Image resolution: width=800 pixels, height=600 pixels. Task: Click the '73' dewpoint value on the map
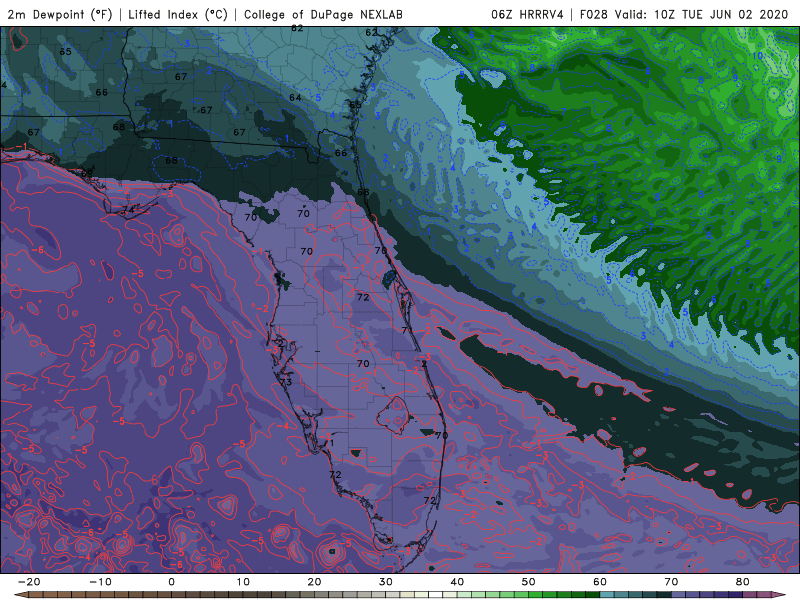click(286, 382)
